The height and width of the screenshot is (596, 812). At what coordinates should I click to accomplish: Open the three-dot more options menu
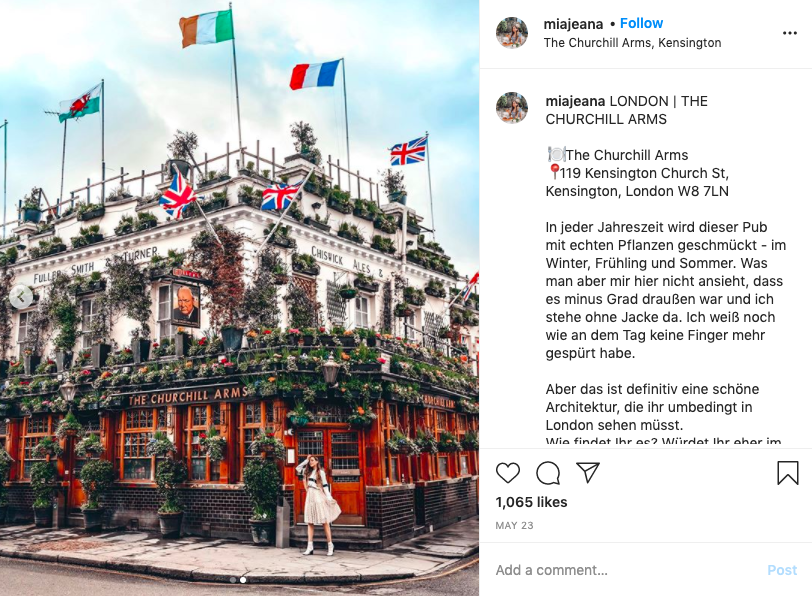(x=790, y=33)
